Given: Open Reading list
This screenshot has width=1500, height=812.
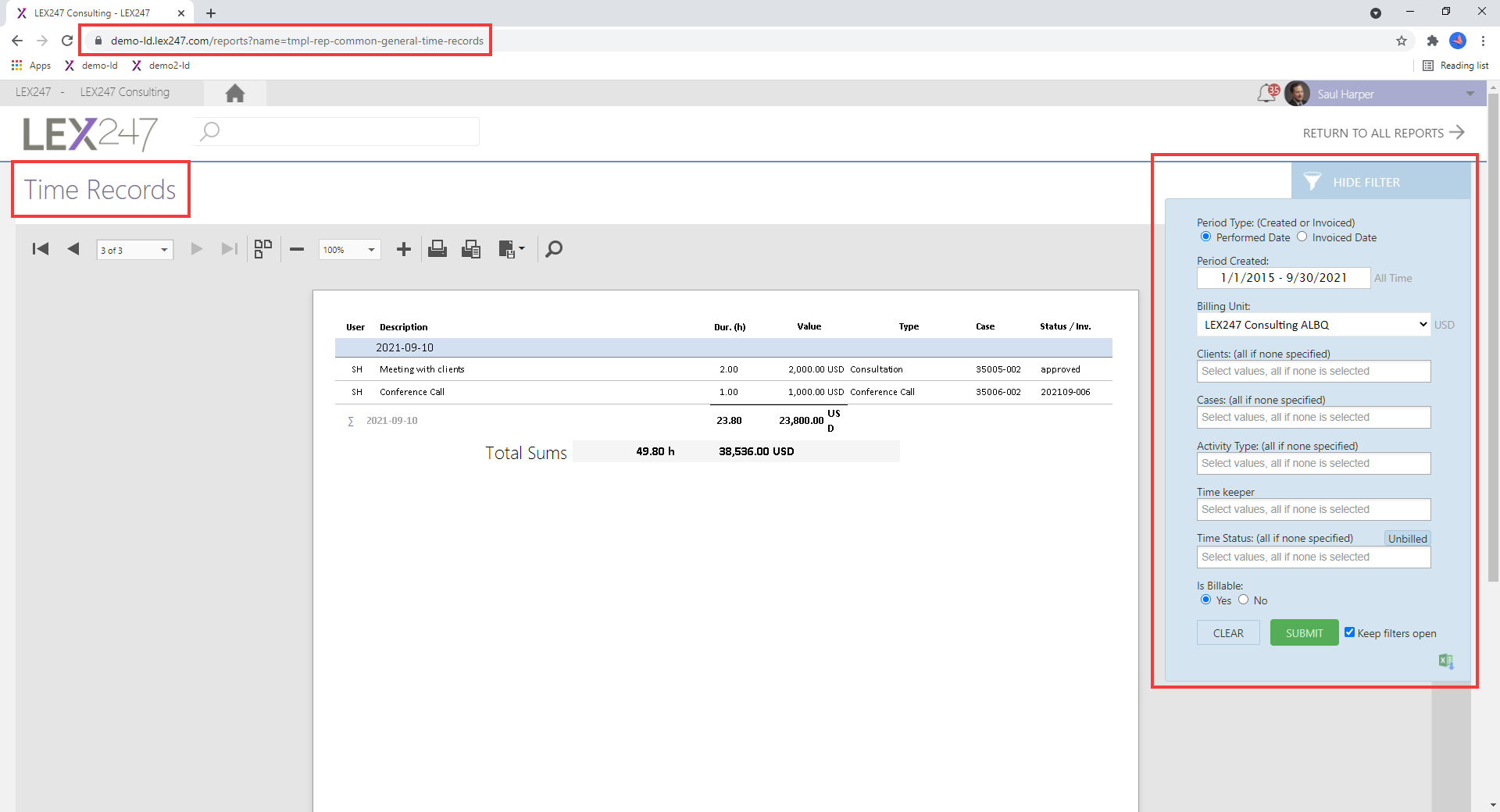Looking at the screenshot, I should (x=1455, y=66).
